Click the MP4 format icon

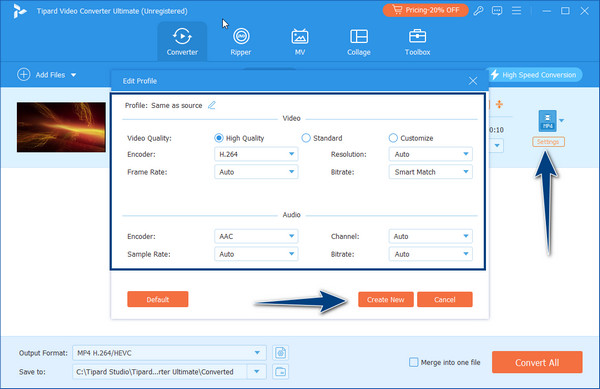(x=548, y=120)
